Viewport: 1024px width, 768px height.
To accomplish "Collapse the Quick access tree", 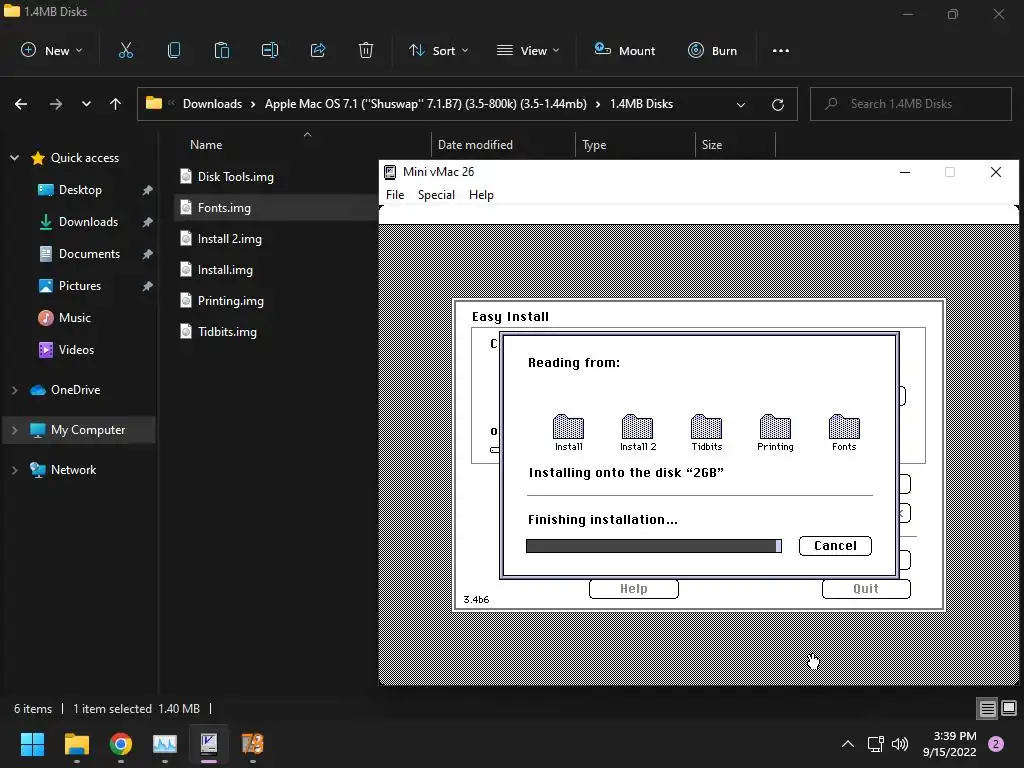I will click(14, 158).
